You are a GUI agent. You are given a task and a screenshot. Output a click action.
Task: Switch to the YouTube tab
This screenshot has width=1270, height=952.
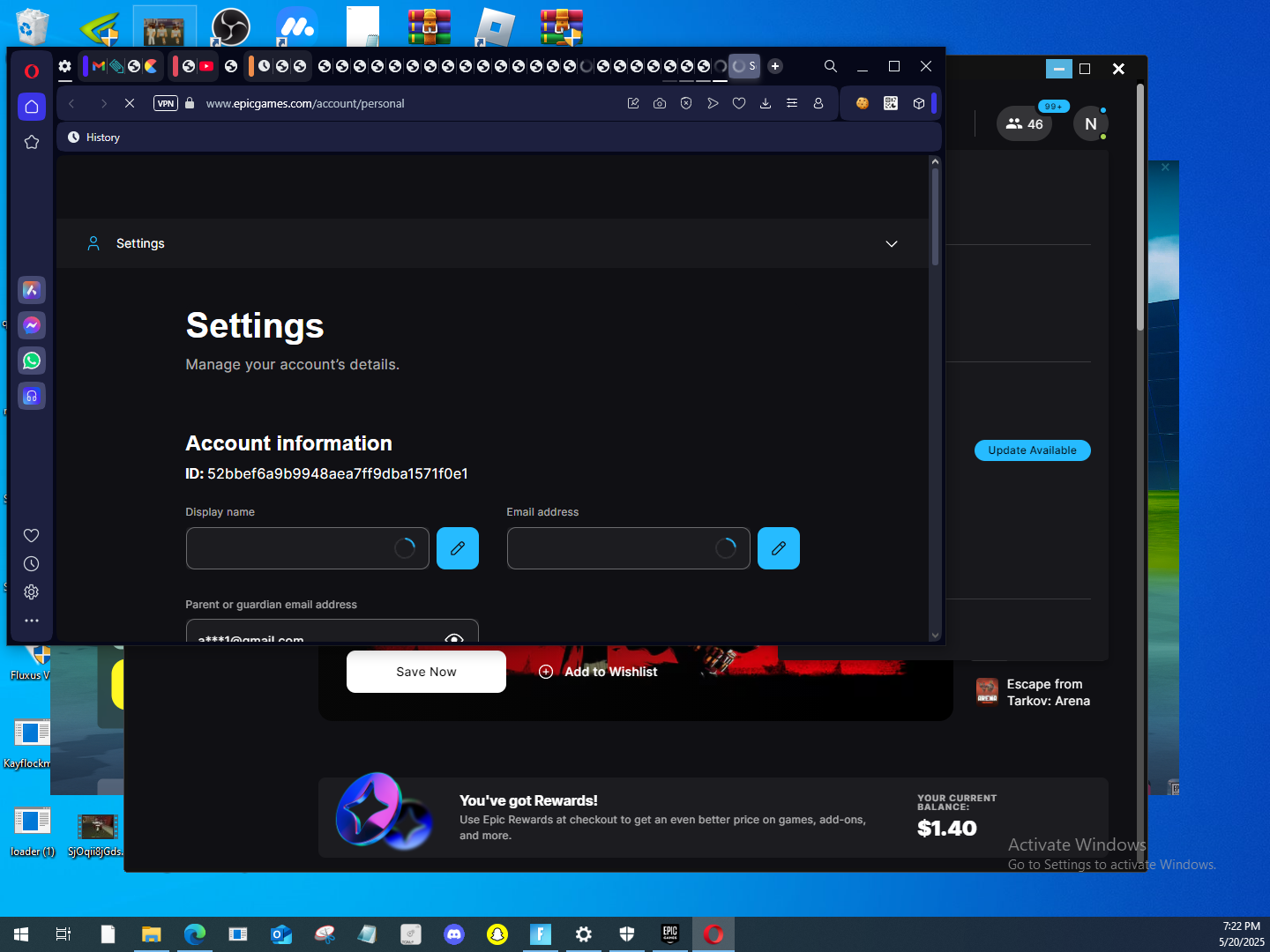(206, 66)
